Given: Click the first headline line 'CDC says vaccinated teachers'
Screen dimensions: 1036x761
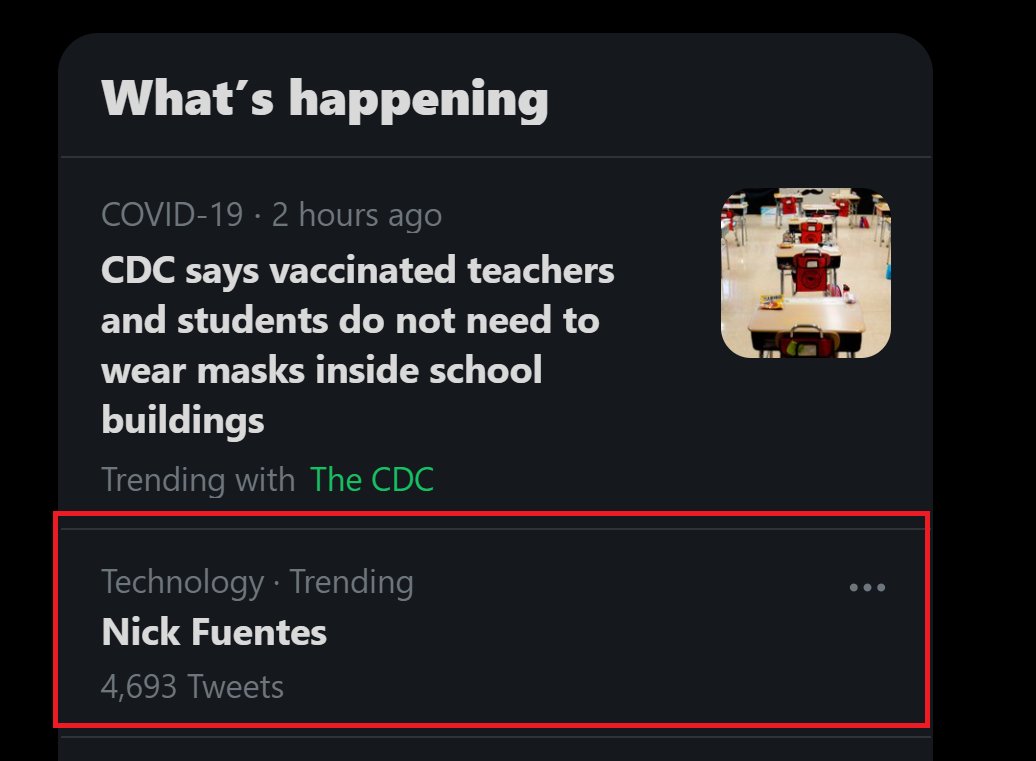Looking at the screenshot, I should click(358, 271).
